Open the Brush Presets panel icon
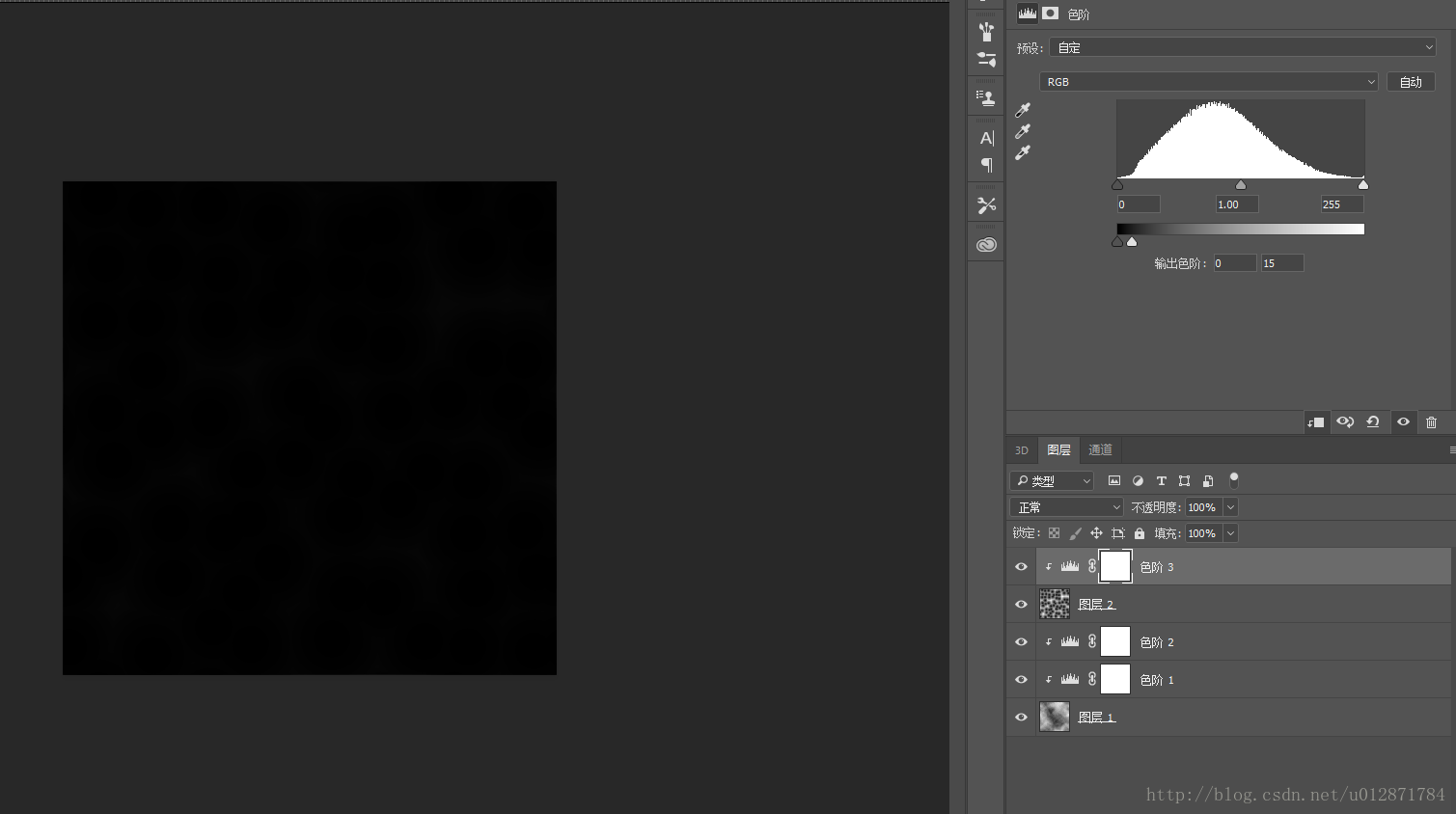The width and height of the screenshot is (1456, 814). [986, 32]
